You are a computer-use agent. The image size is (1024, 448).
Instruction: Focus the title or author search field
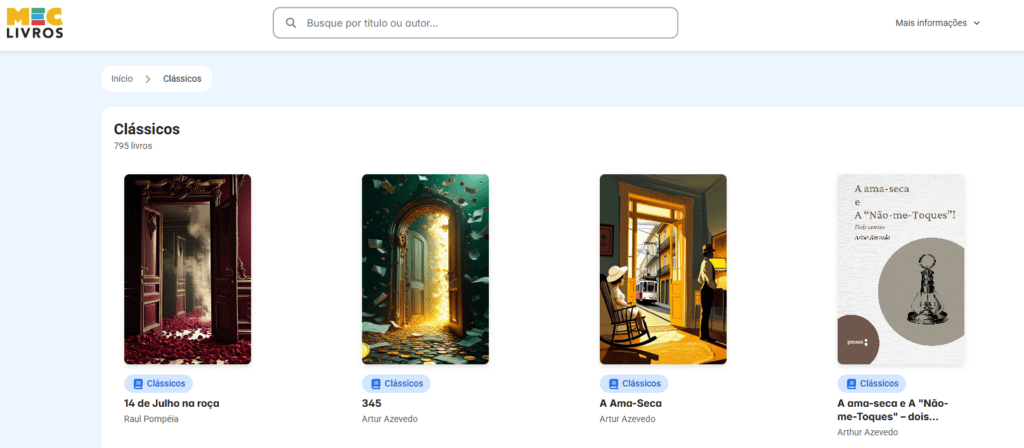click(475, 23)
